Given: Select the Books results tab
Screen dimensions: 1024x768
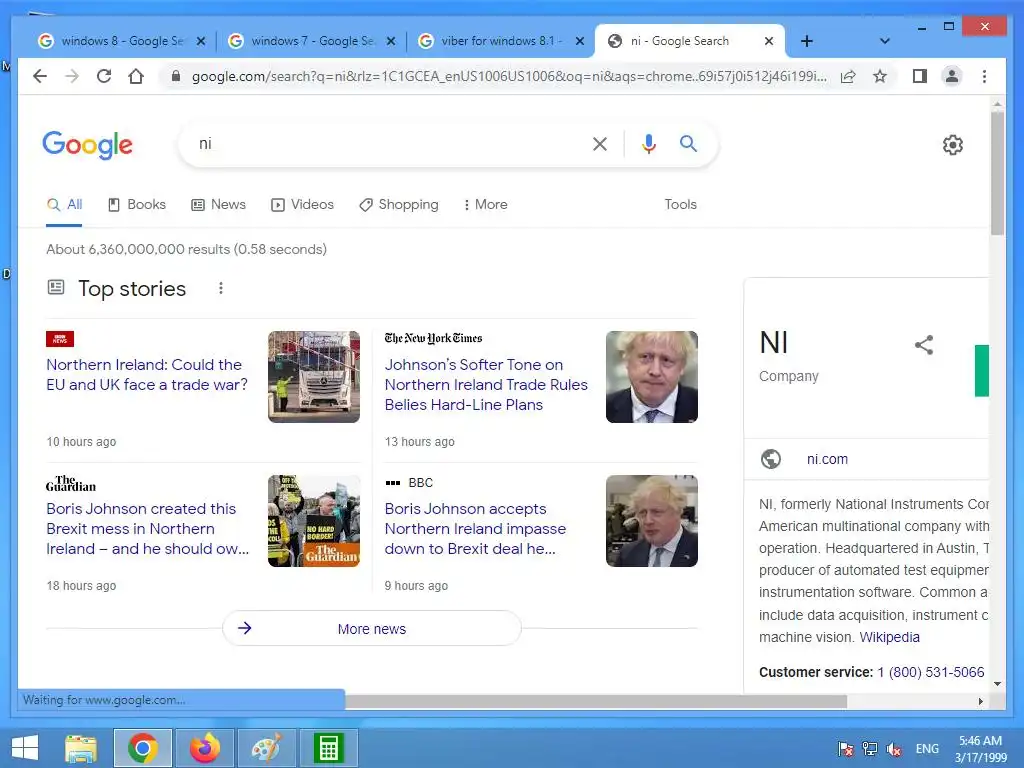Looking at the screenshot, I should point(136,204).
